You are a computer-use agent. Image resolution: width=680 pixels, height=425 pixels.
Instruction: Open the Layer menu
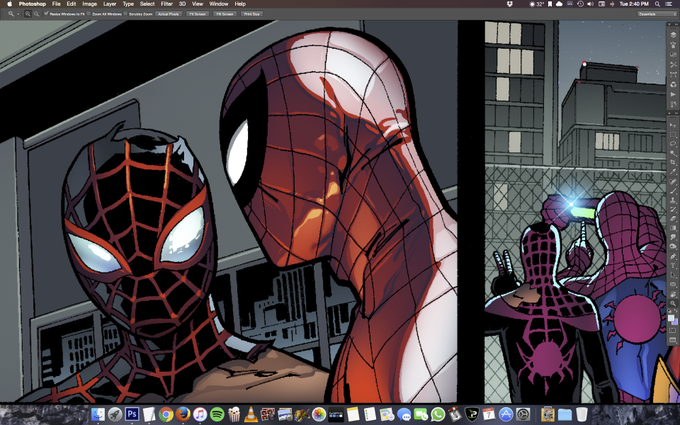pyautogui.click(x=110, y=4)
